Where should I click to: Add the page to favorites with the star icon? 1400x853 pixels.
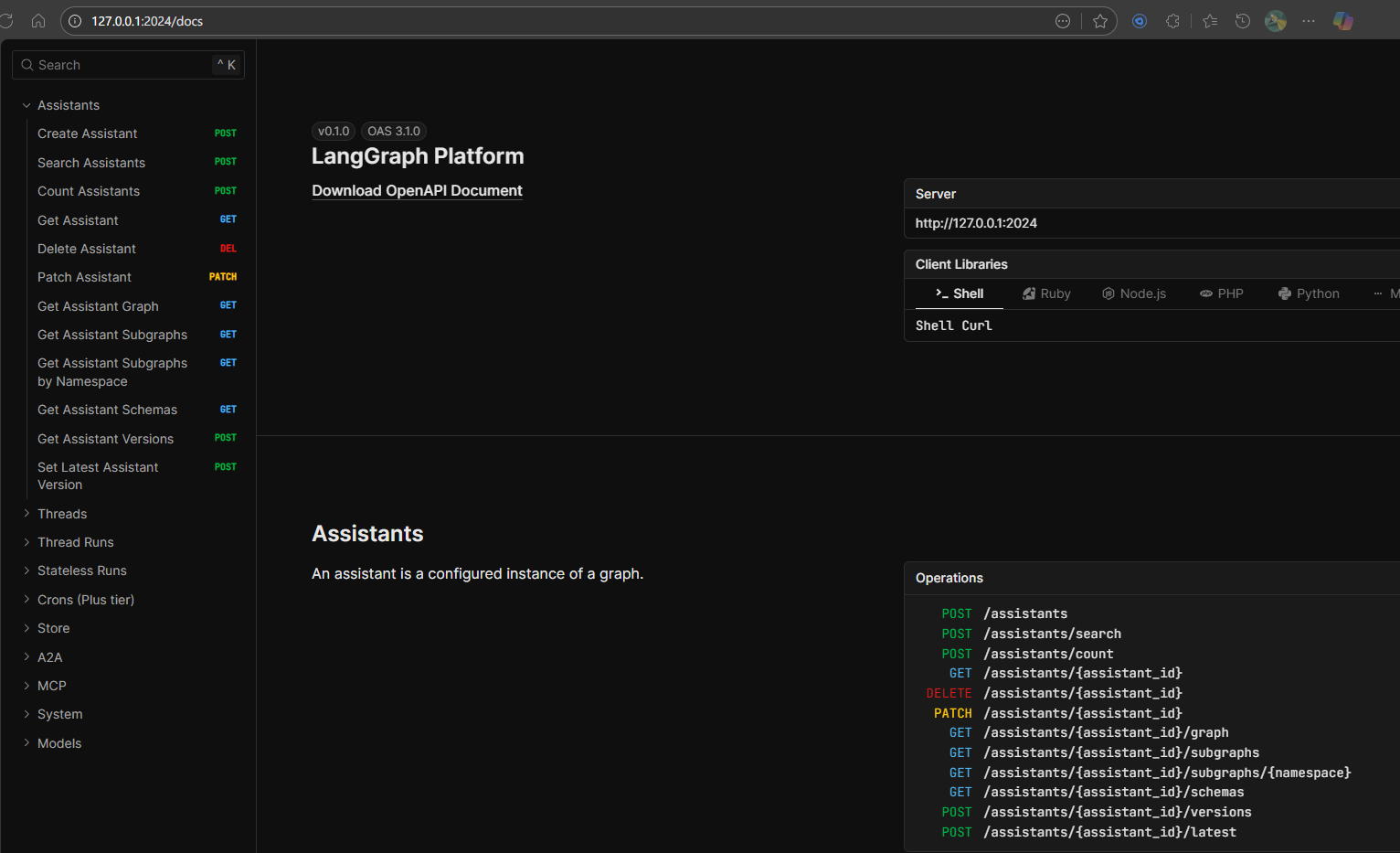[x=1100, y=21]
